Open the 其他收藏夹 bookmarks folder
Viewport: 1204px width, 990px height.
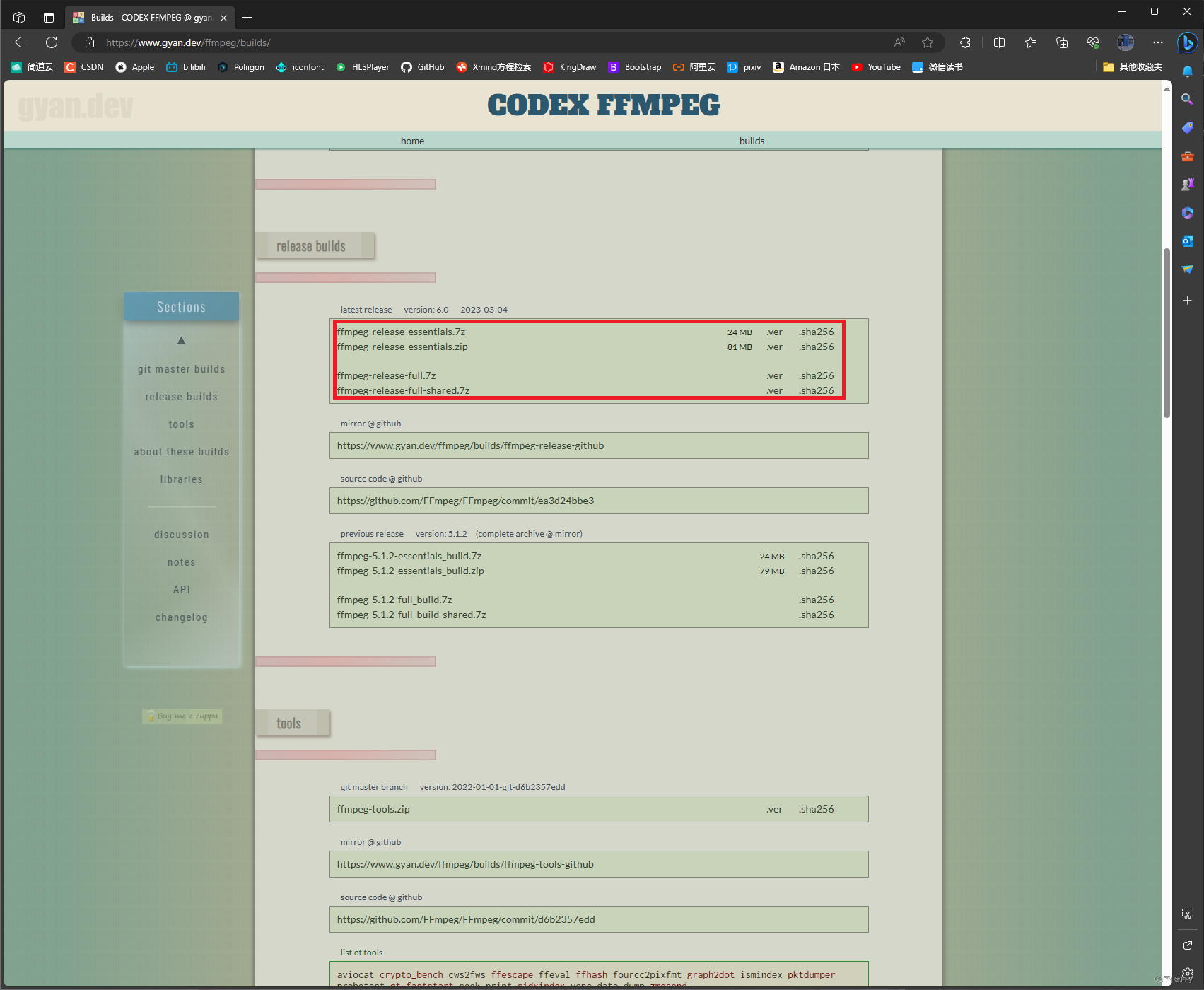[x=1133, y=67]
